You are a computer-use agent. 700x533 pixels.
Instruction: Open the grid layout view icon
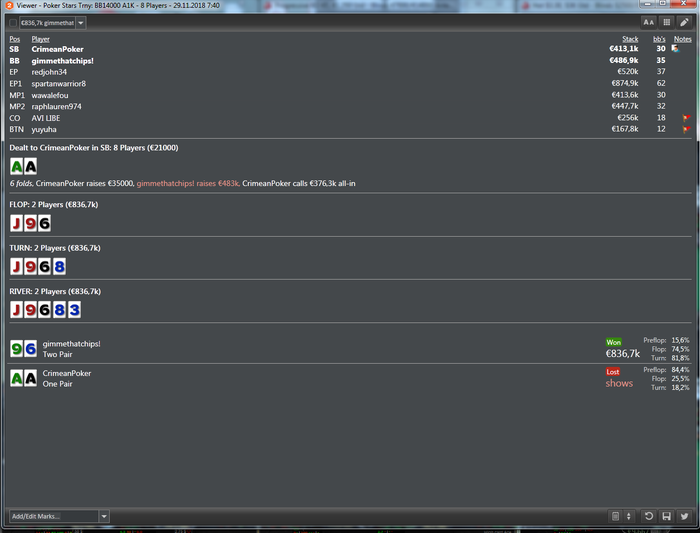click(x=667, y=22)
